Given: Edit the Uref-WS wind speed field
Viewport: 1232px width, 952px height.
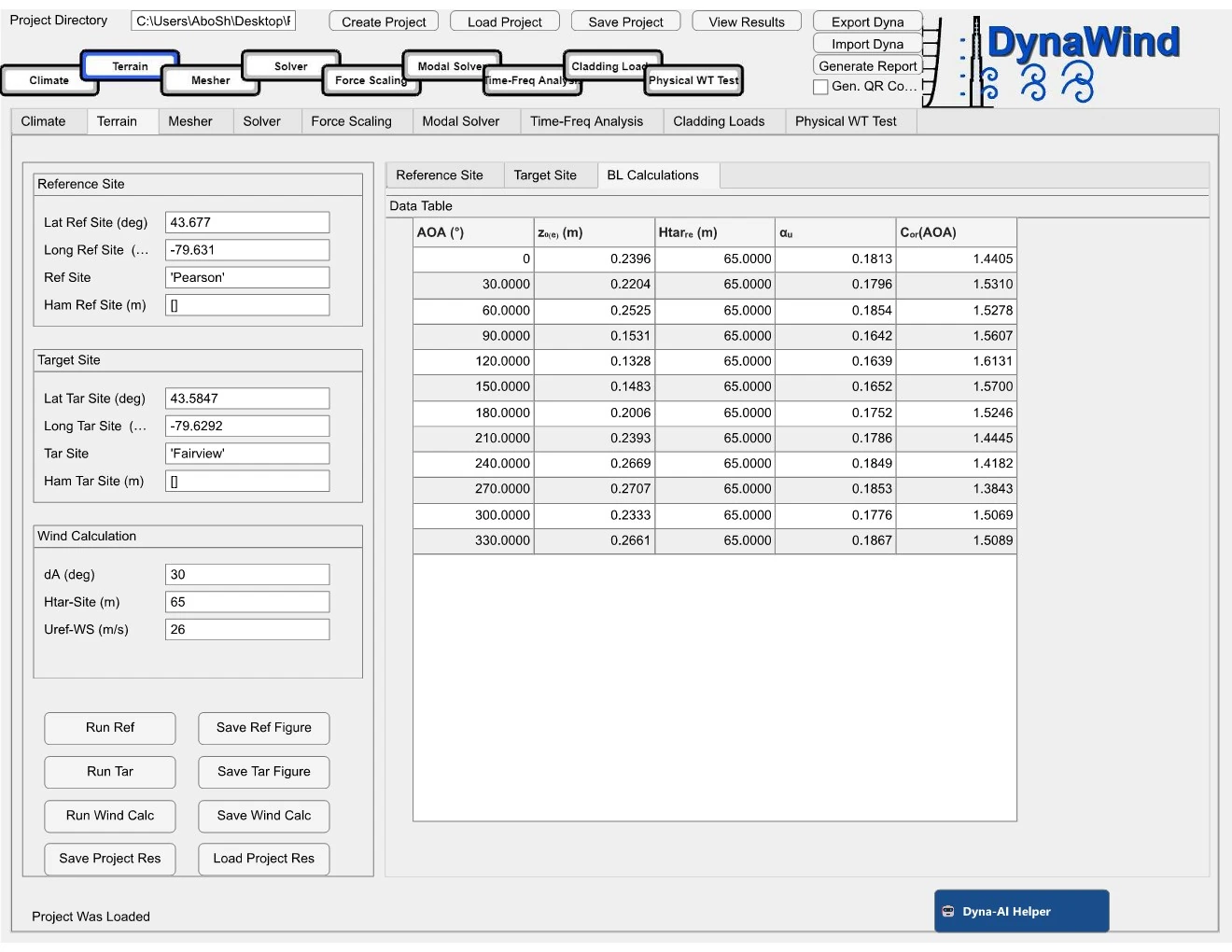Looking at the screenshot, I should click(246, 629).
